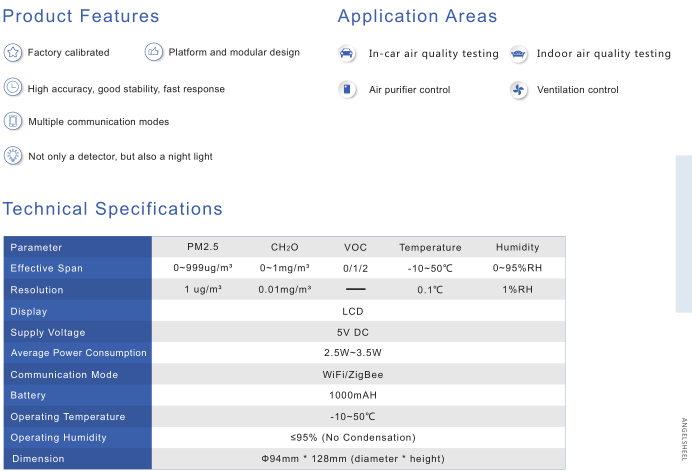Click the 0.01mg/m³ resolution value
This screenshot has height=471, width=692.
click(x=285, y=290)
